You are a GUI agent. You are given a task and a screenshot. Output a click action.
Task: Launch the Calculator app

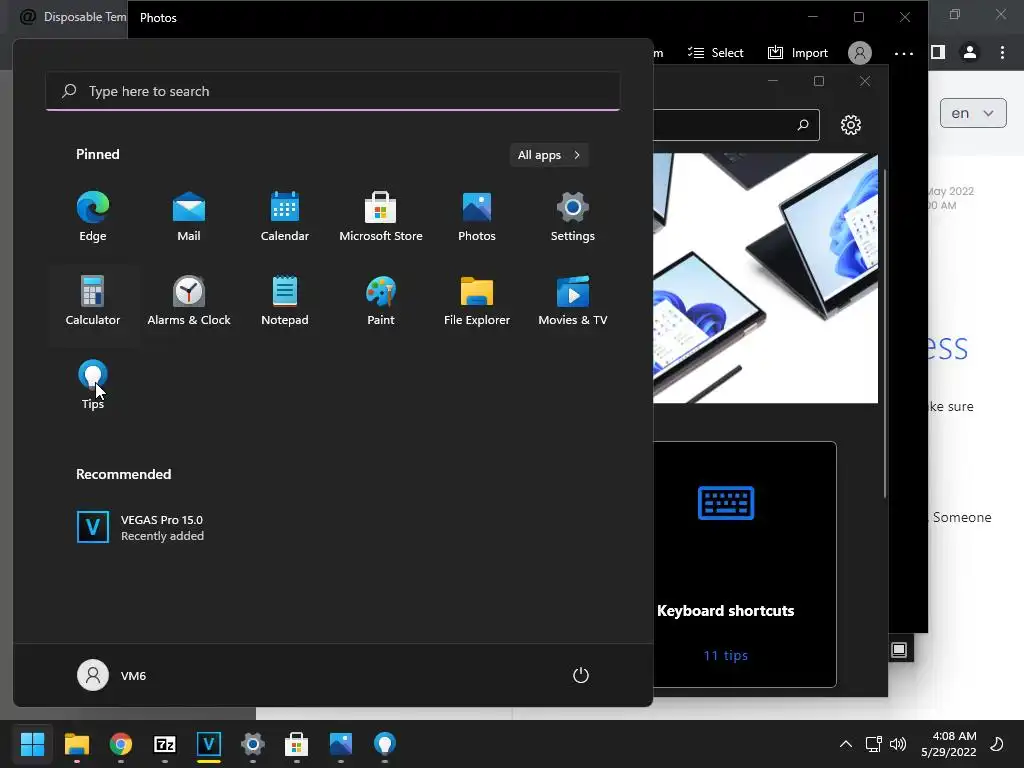[93, 301]
